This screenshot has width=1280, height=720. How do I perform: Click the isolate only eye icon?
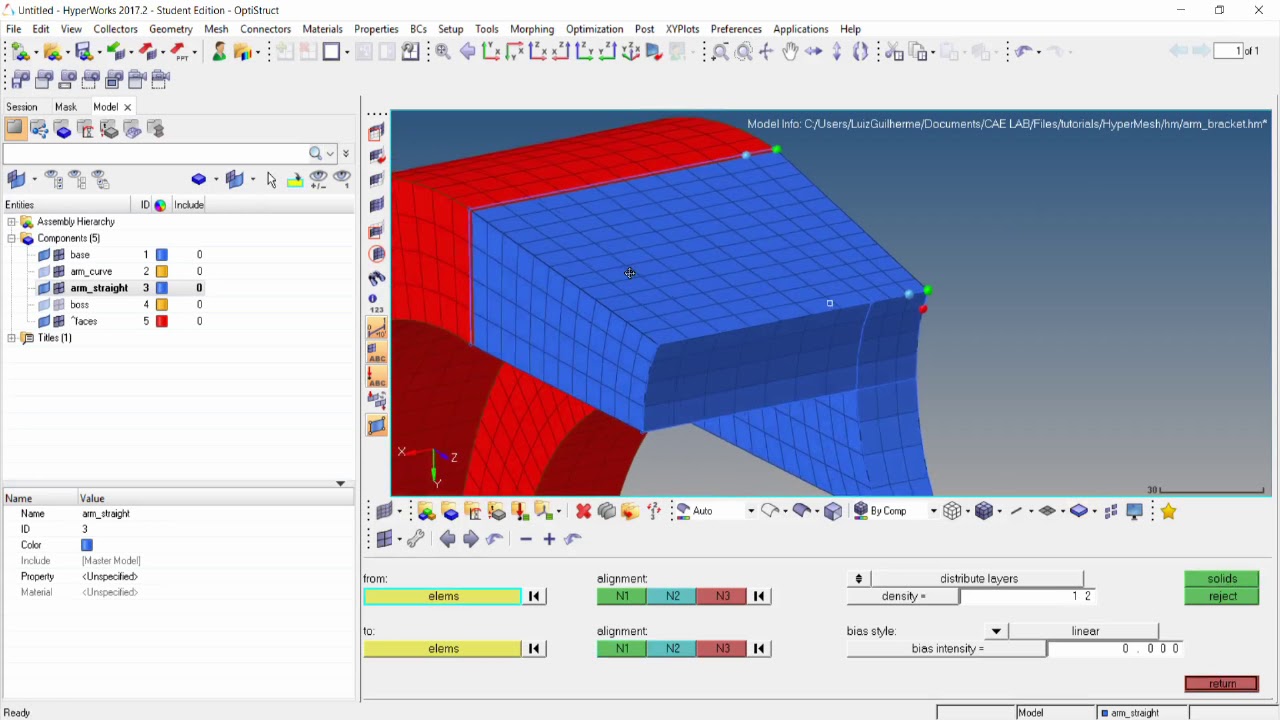click(x=342, y=180)
